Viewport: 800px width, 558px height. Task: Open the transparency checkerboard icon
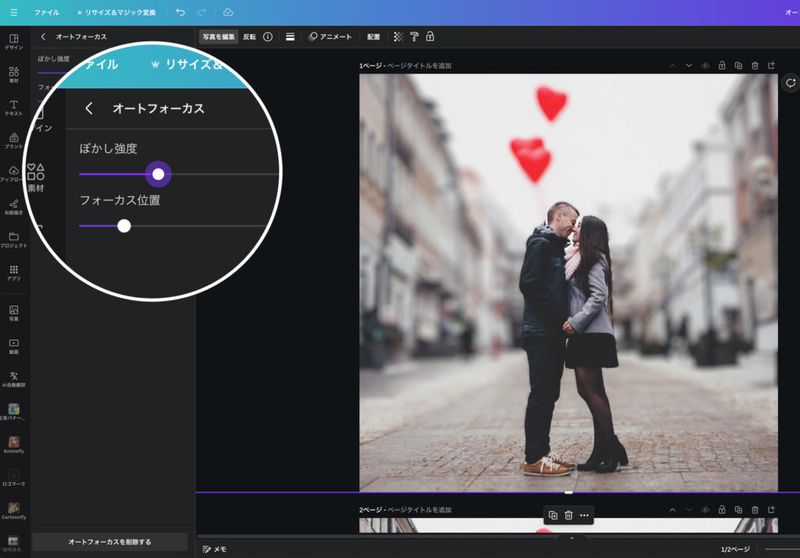pyautogui.click(x=398, y=37)
